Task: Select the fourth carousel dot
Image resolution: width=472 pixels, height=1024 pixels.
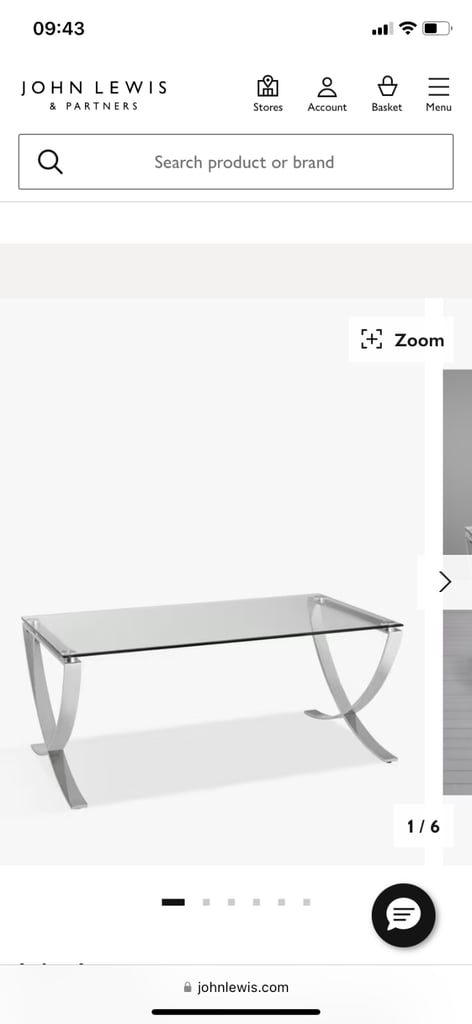Action: click(x=257, y=903)
